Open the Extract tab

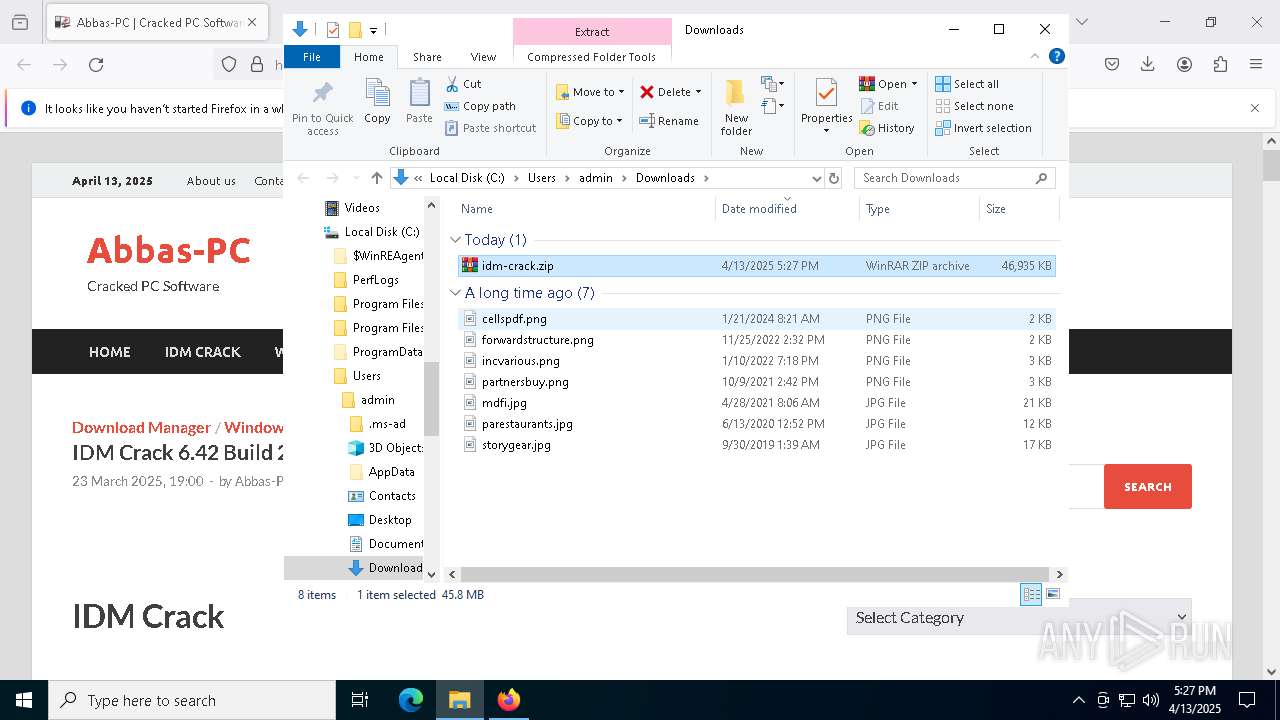(x=592, y=32)
